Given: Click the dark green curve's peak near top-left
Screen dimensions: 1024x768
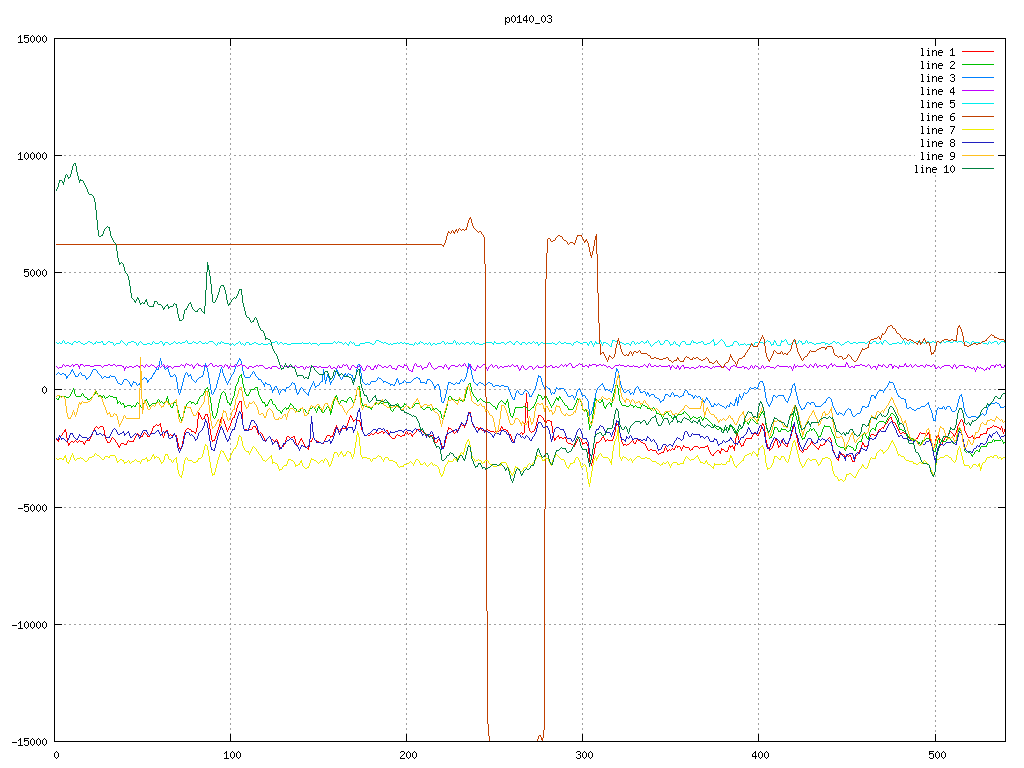Looking at the screenshot, I should pos(75,165).
